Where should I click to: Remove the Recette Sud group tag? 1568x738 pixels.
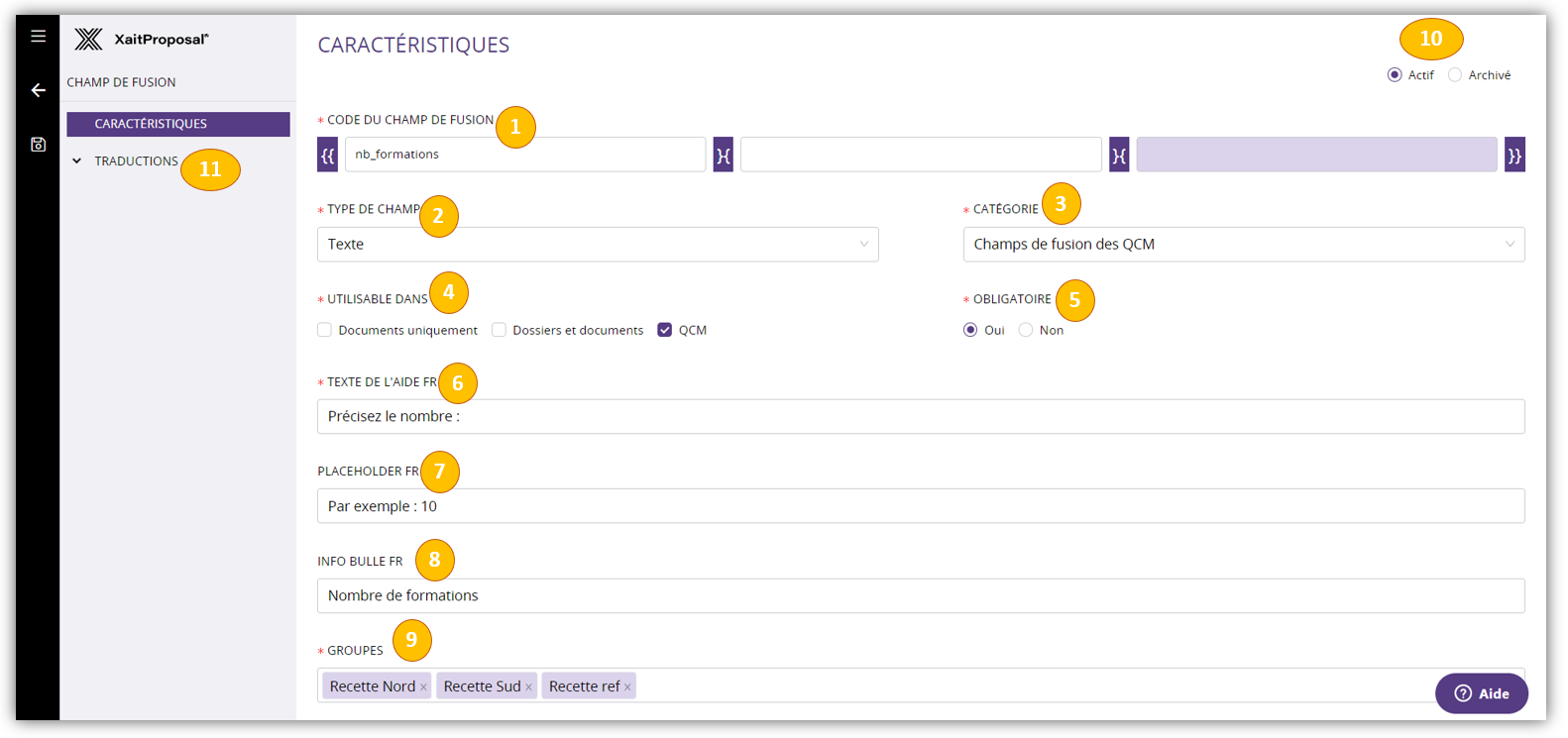tap(529, 687)
